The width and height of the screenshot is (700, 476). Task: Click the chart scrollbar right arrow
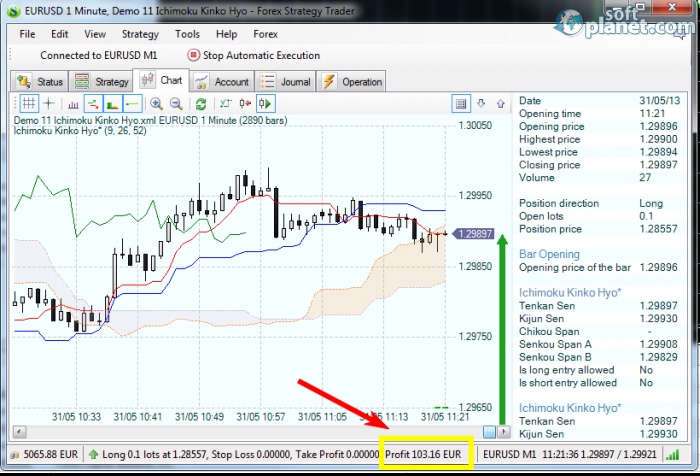click(x=504, y=432)
